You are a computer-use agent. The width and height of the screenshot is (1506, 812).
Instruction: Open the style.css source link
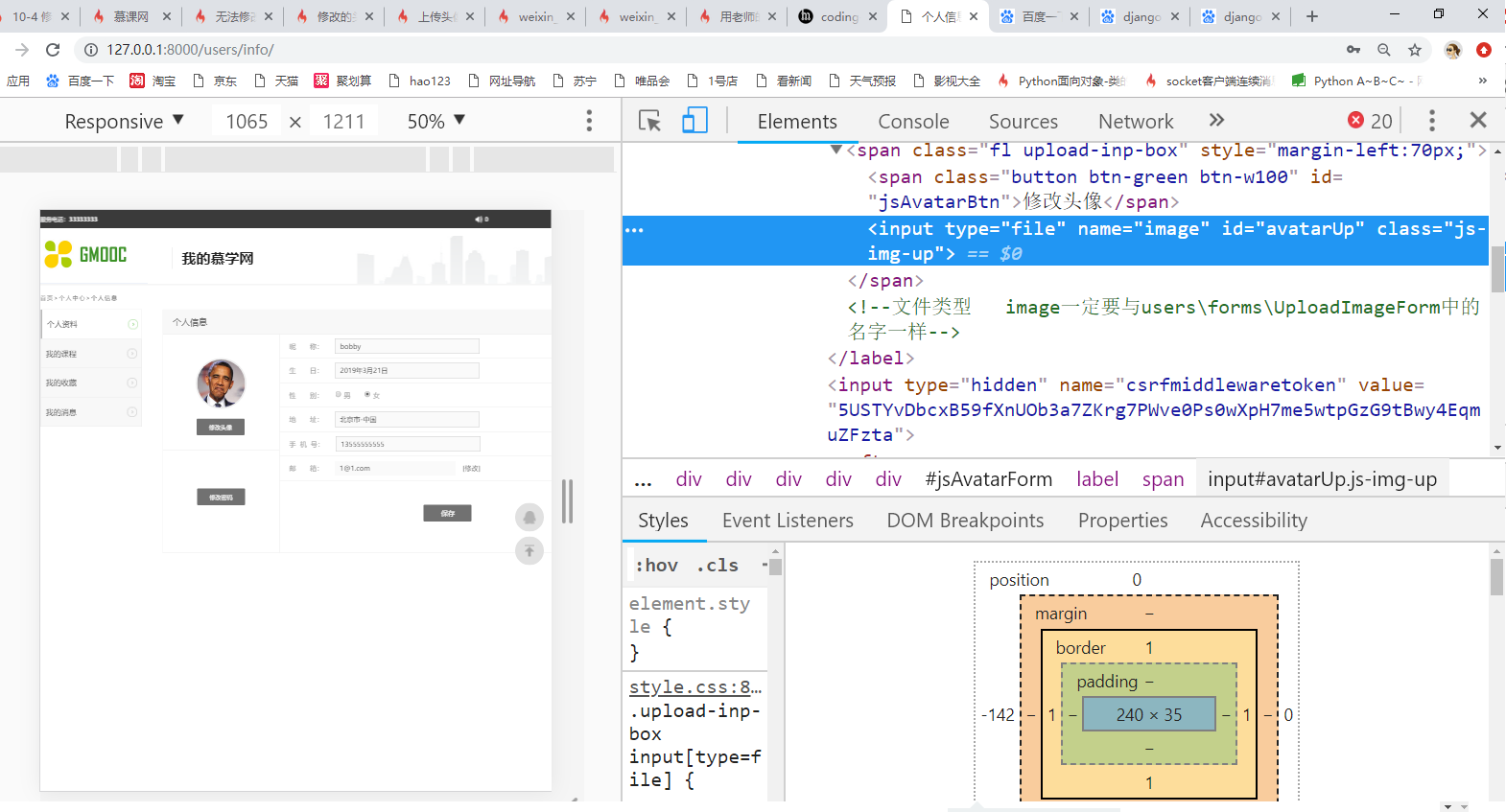click(x=694, y=687)
